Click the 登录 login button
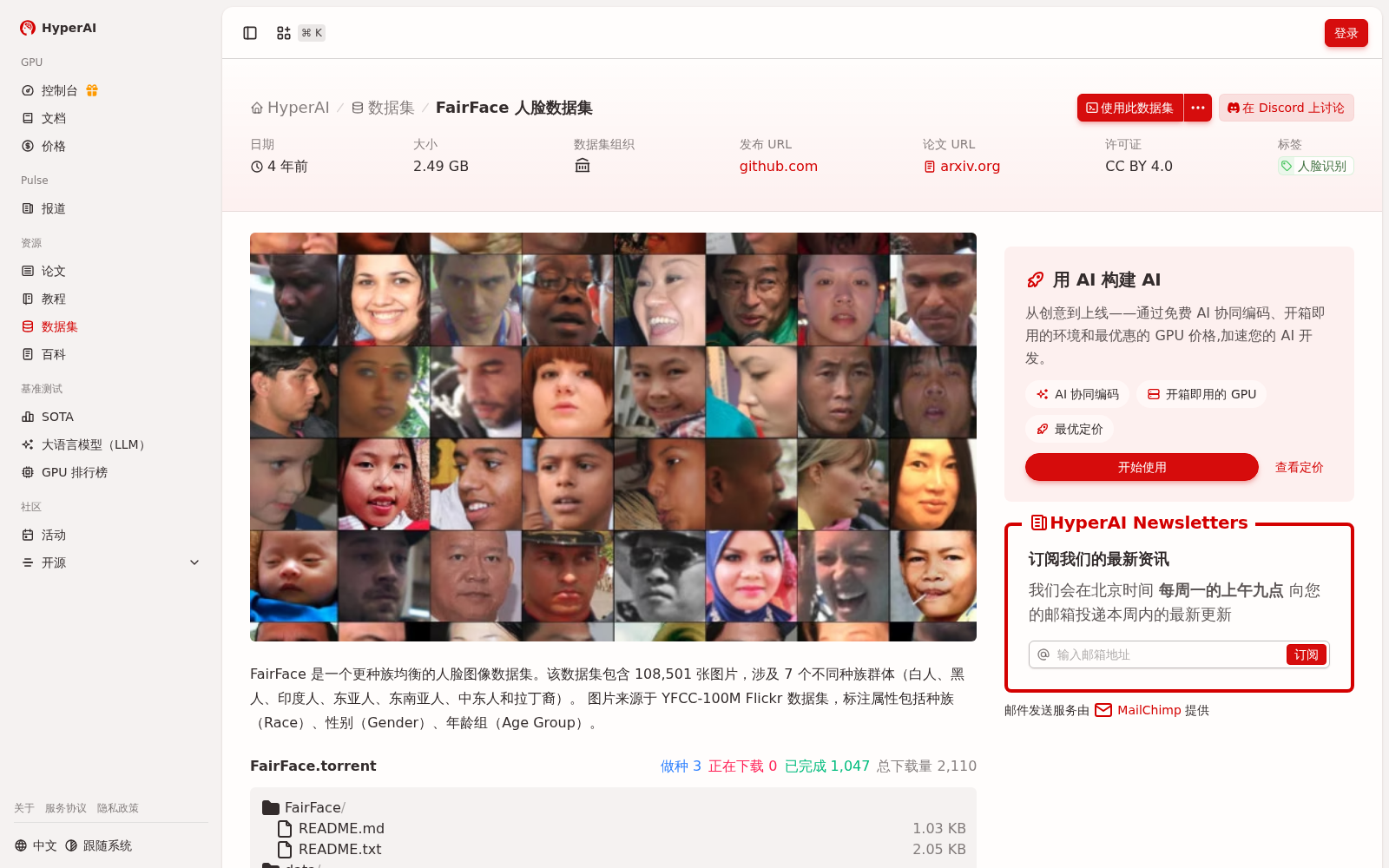Image resolution: width=1389 pixels, height=868 pixels. [1346, 33]
